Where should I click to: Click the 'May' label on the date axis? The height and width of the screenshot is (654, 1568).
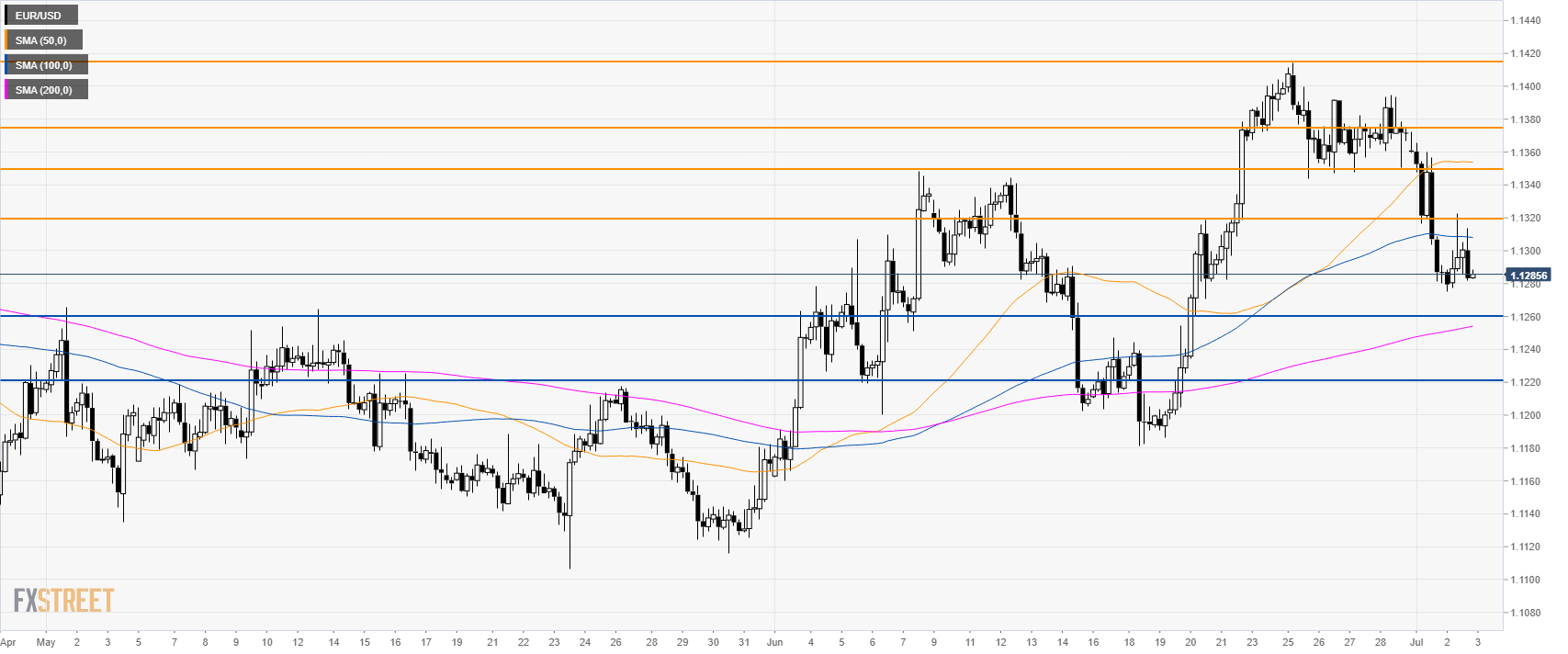[x=46, y=642]
